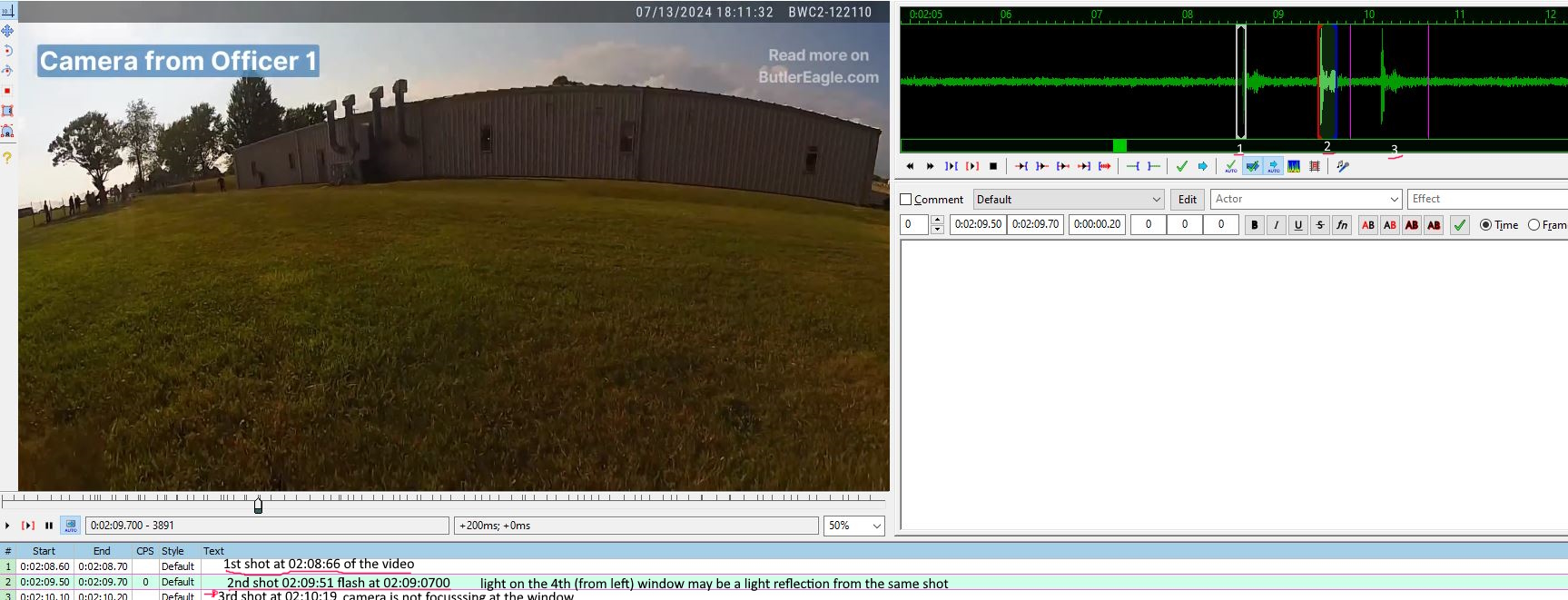Toggle karaoke mode microphone icon

click(1343, 166)
